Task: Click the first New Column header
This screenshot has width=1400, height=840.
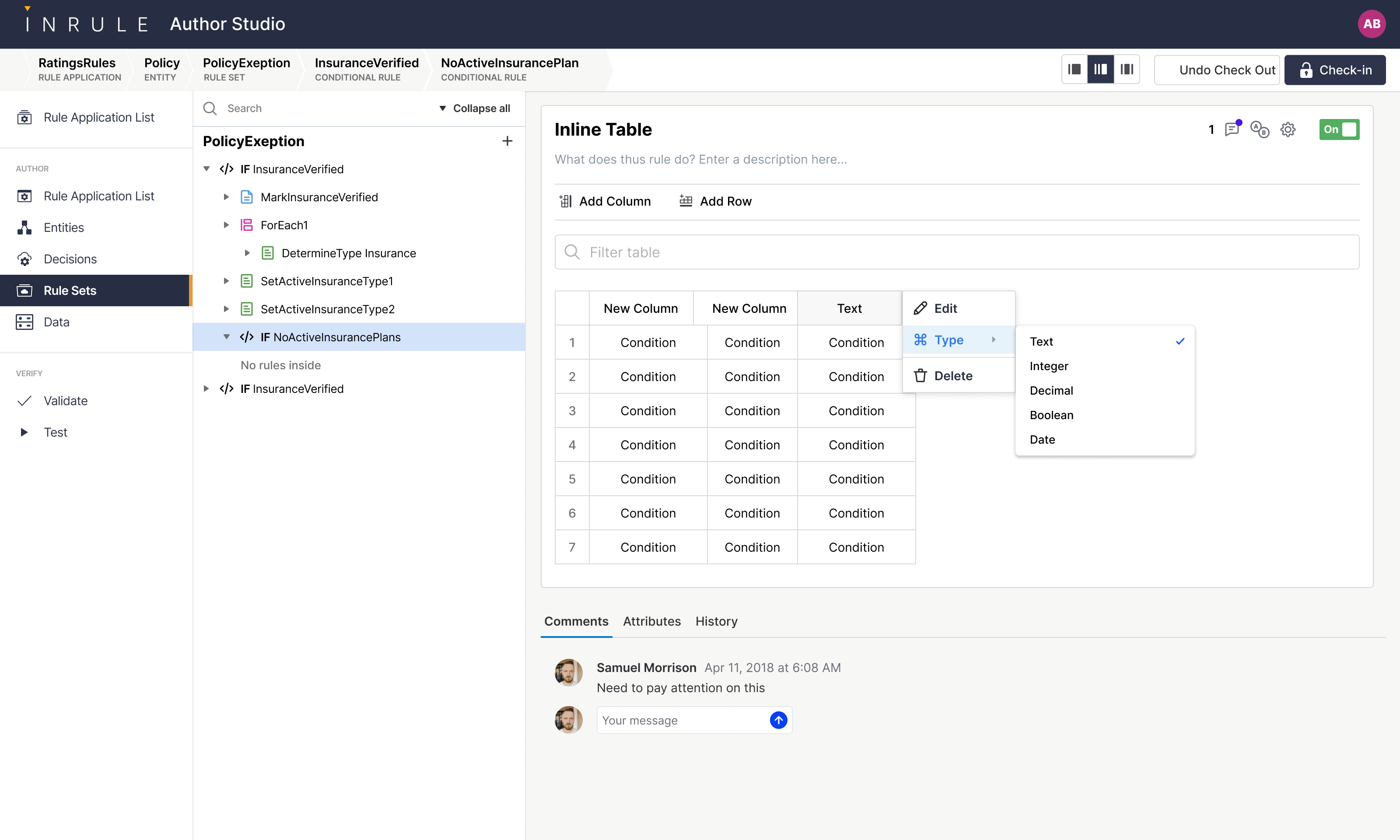Action: coord(640,308)
